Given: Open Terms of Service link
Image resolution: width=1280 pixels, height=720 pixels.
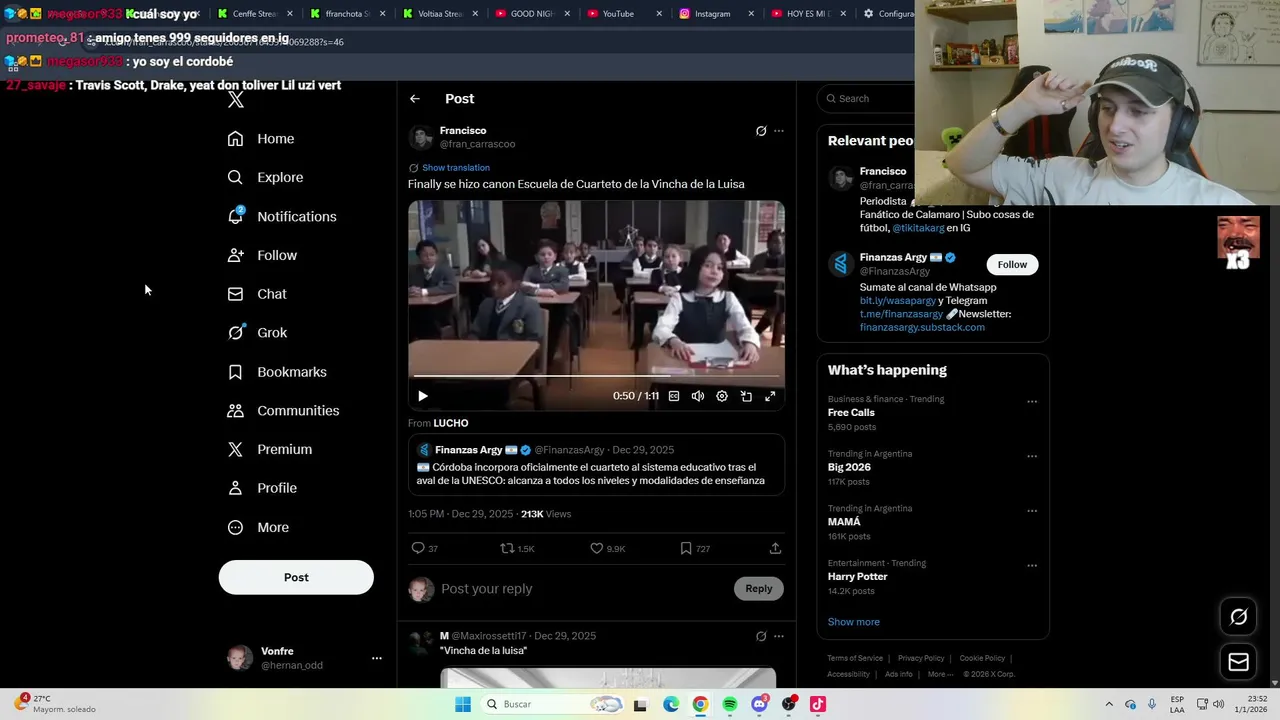Looking at the screenshot, I should tap(855, 659).
